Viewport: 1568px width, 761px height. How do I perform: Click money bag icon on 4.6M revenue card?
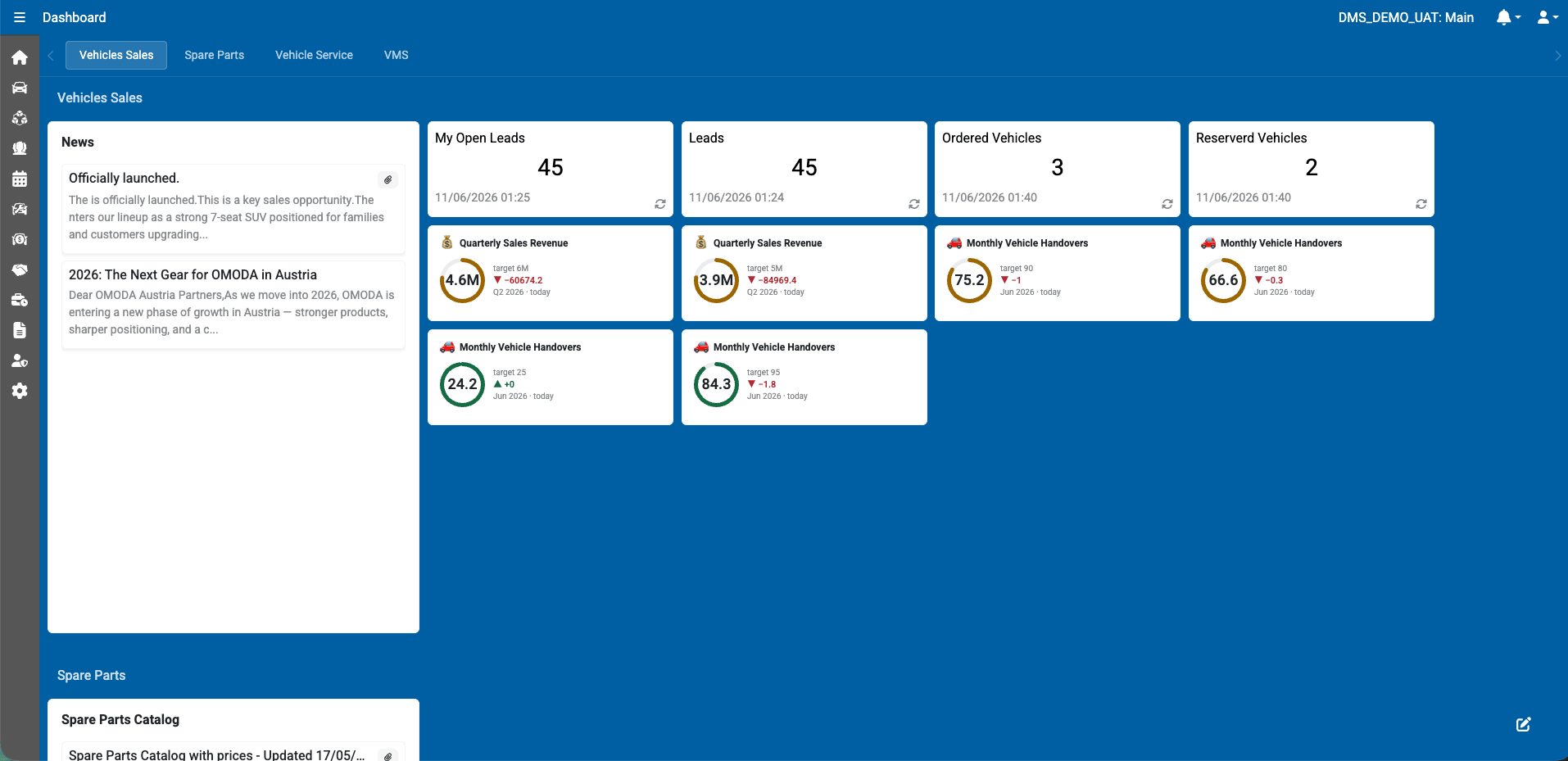(x=447, y=242)
